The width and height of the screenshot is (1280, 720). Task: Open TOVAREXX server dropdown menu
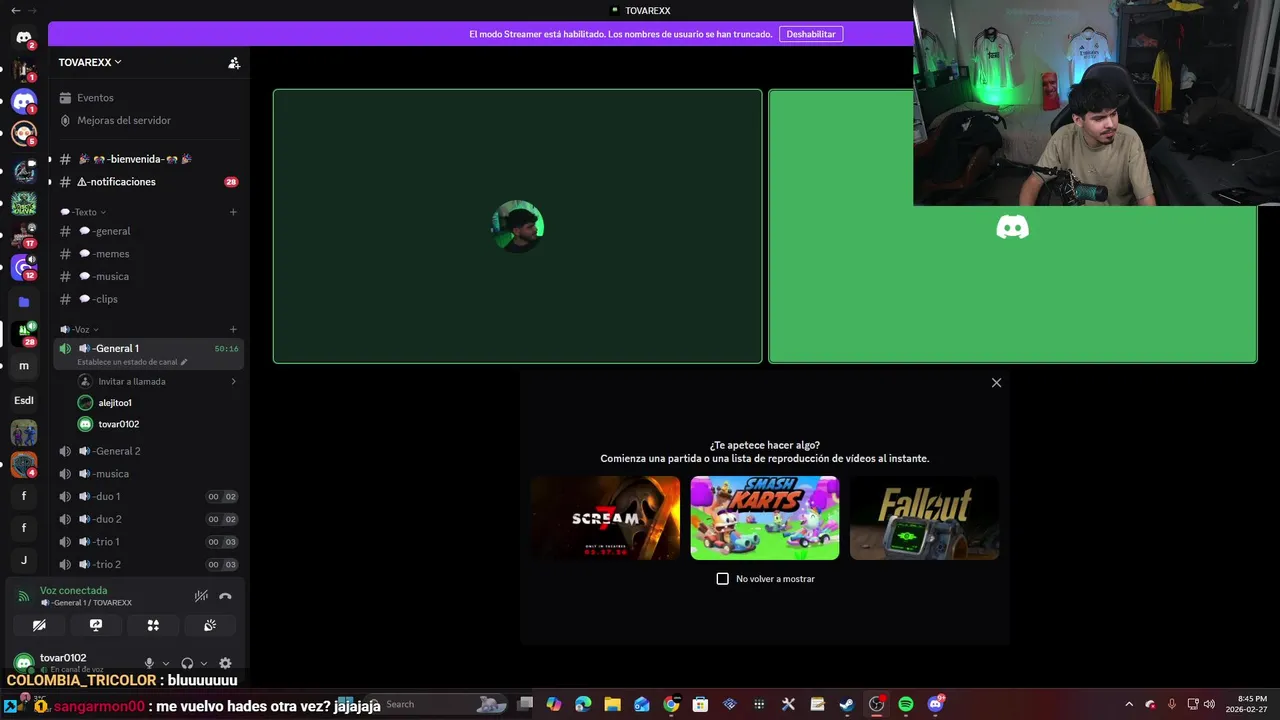(90, 62)
